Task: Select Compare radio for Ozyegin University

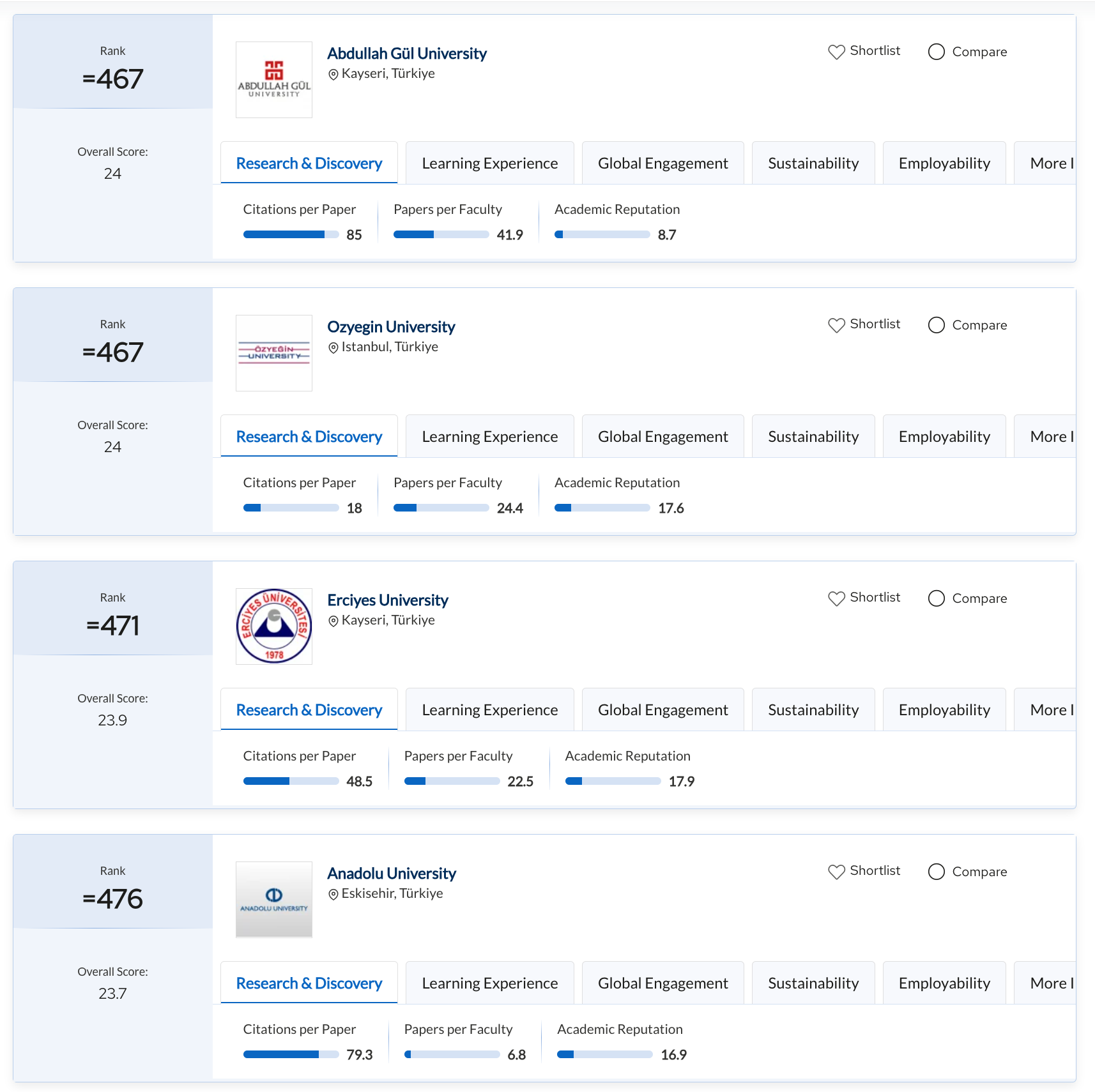Action: coord(937,325)
